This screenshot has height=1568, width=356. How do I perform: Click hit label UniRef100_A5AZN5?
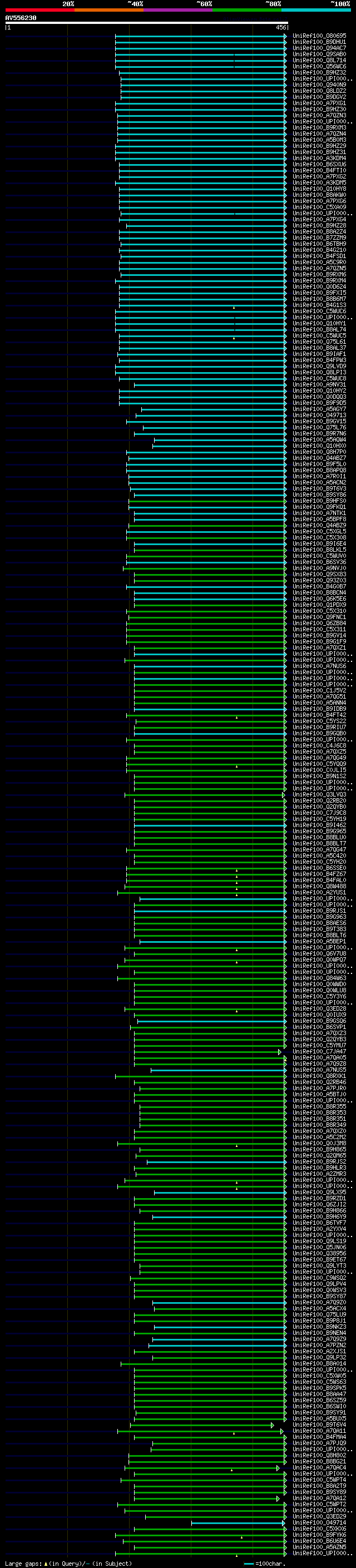tap(319, 1547)
